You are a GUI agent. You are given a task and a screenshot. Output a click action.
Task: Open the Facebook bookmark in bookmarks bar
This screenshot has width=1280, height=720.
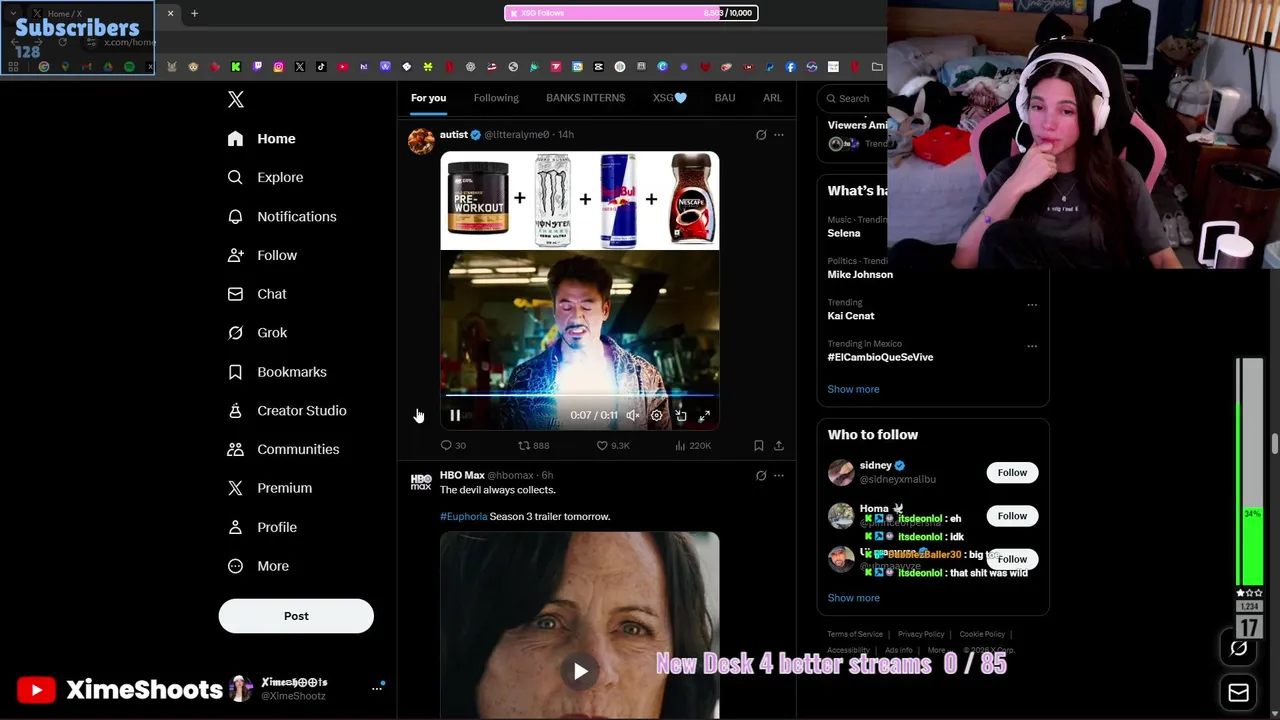click(x=790, y=67)
